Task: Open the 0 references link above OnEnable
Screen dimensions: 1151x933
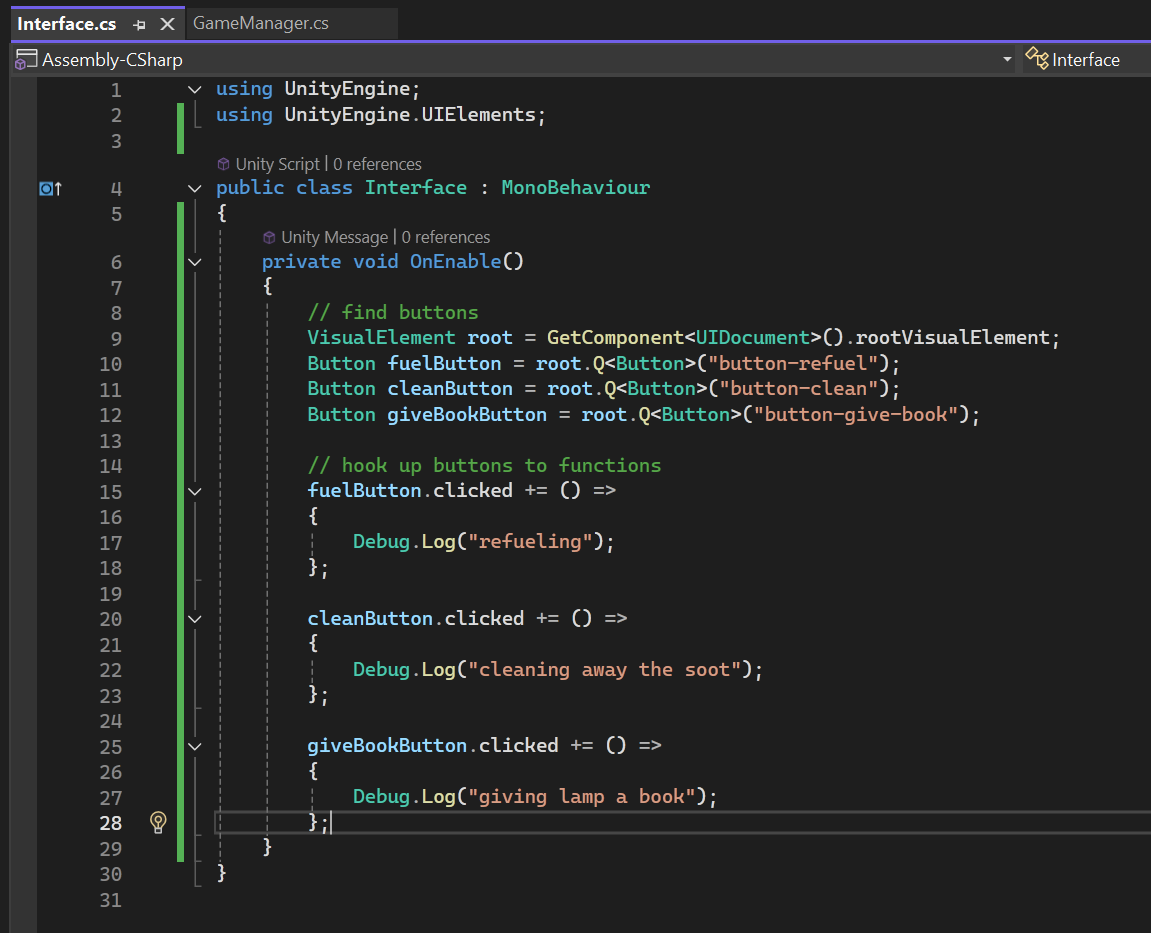Action: click(x=446, y=237)
